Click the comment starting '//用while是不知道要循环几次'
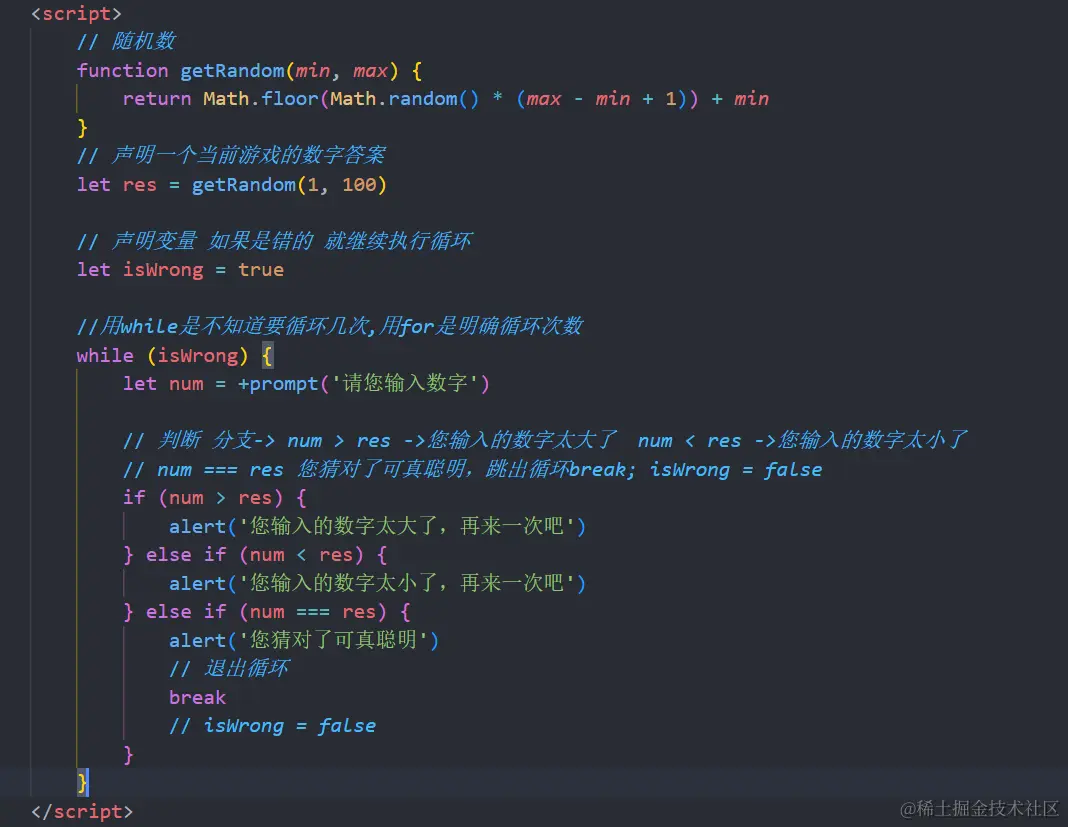The height and width of the screenshot is (827, 1068). [330, 326]
